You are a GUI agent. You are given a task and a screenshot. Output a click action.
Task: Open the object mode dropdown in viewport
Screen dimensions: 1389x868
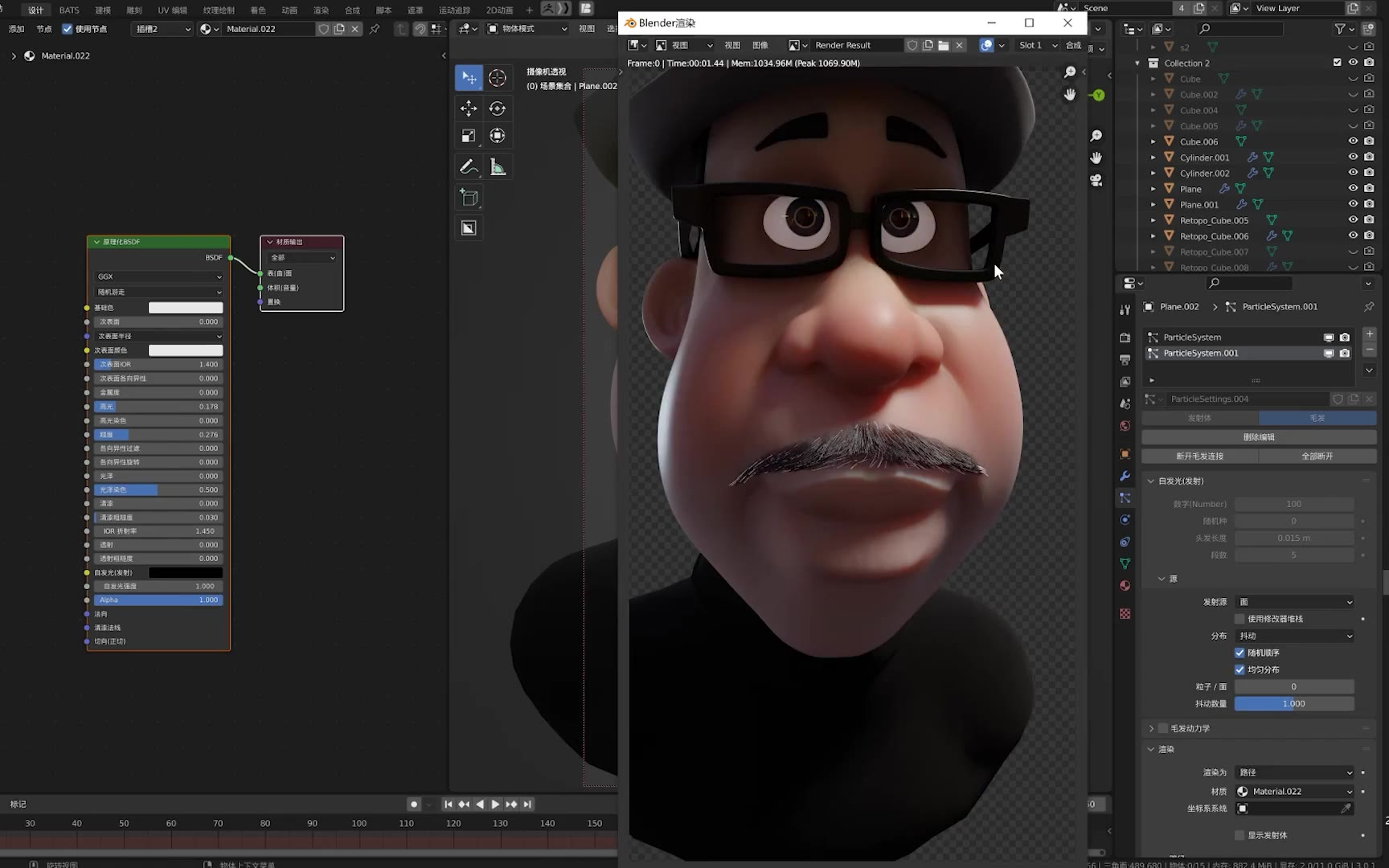(527, 29)
